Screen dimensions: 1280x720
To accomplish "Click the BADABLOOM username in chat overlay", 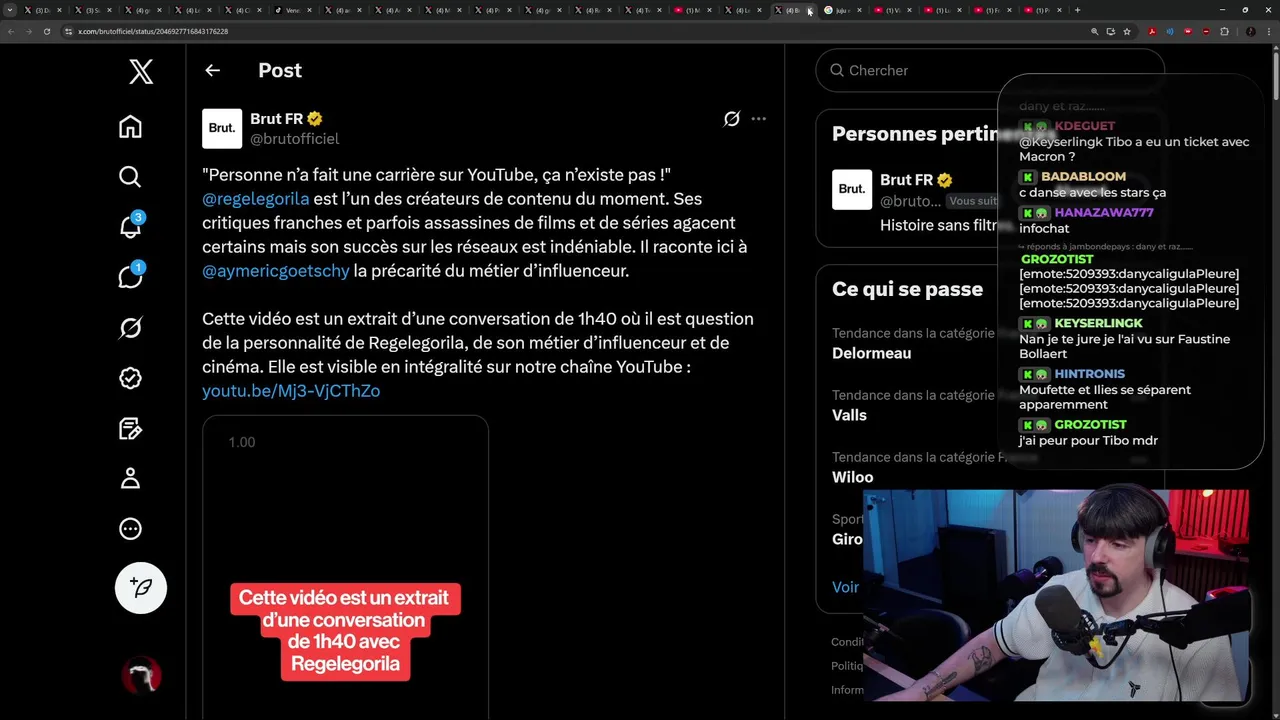I will tap(1083, 177).
